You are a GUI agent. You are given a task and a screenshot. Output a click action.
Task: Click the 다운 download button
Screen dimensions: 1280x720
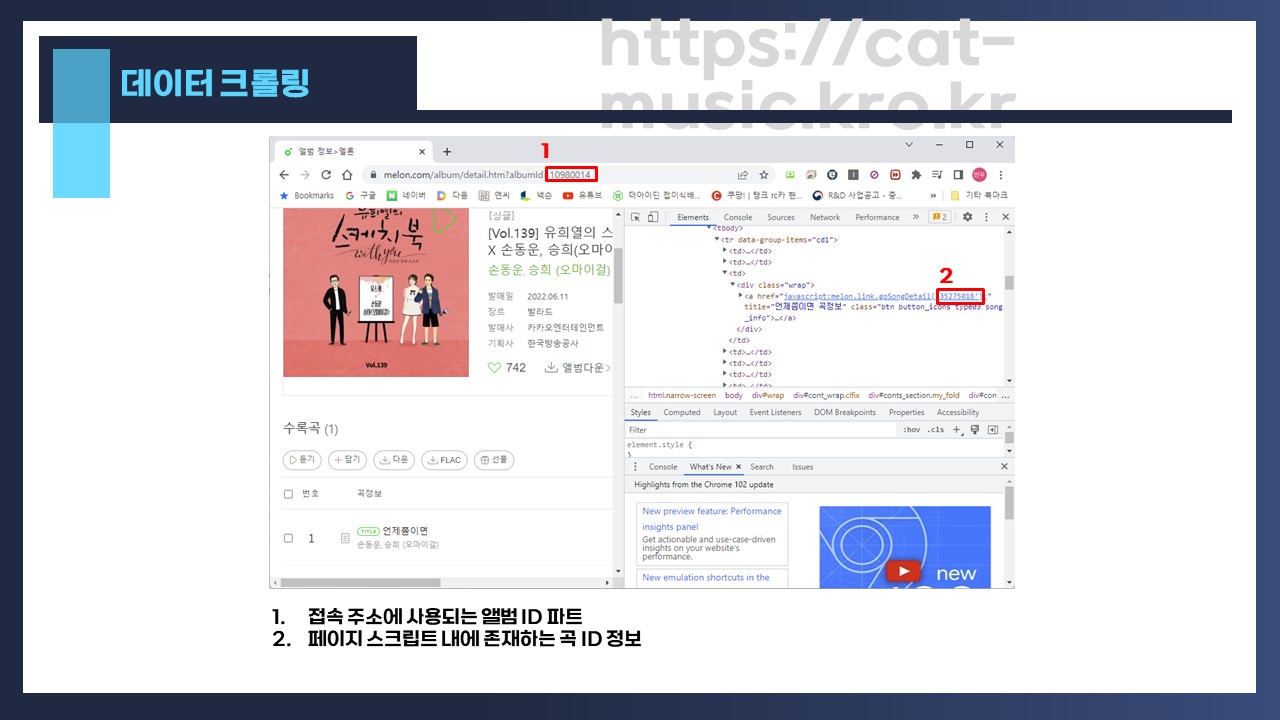click(x=394, y=460)
